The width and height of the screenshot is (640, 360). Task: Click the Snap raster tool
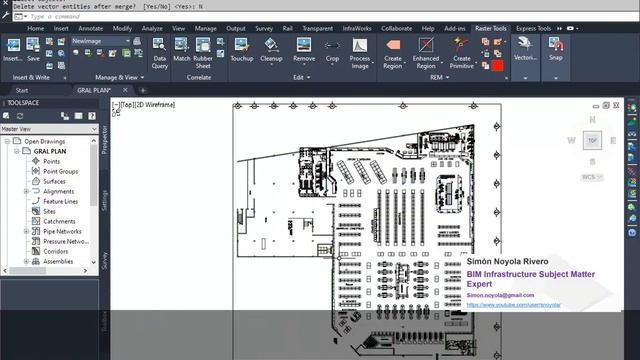point(556,49)
